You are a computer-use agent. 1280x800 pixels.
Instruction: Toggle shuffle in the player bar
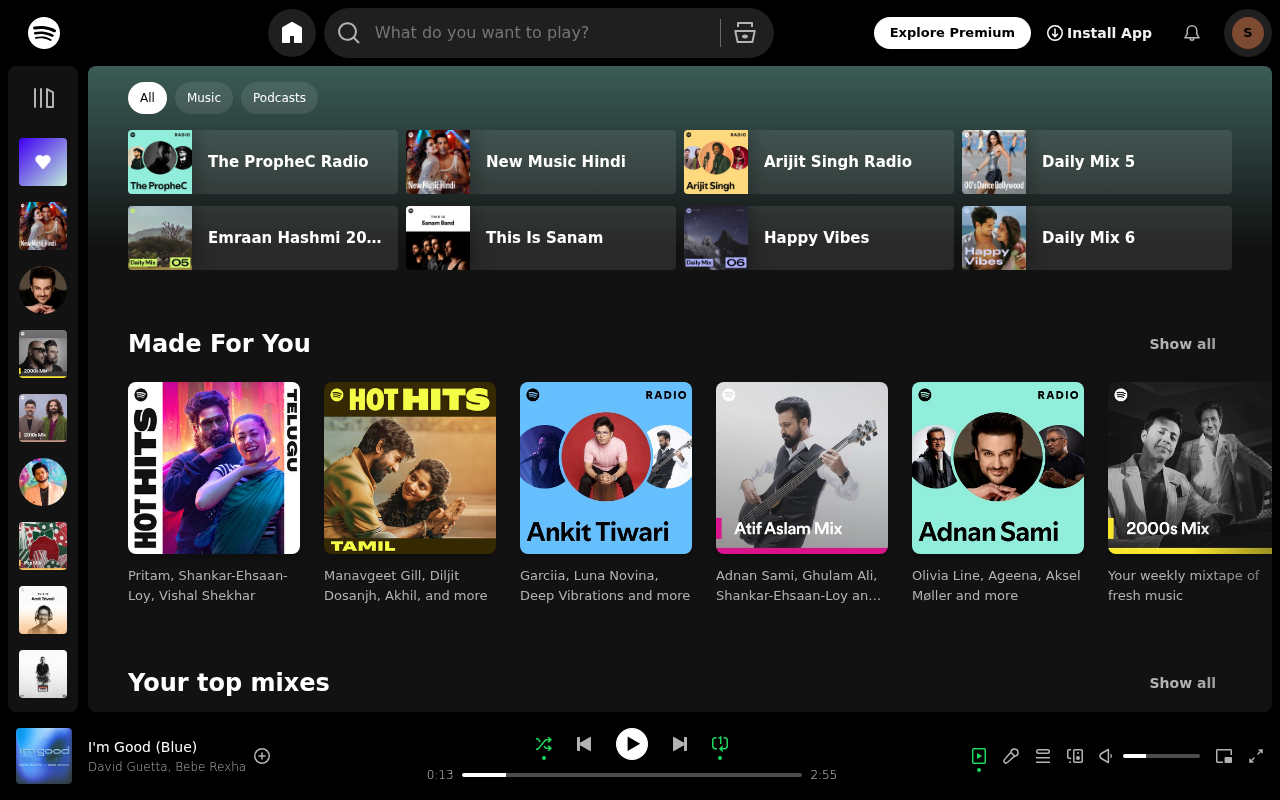[544, 744]
